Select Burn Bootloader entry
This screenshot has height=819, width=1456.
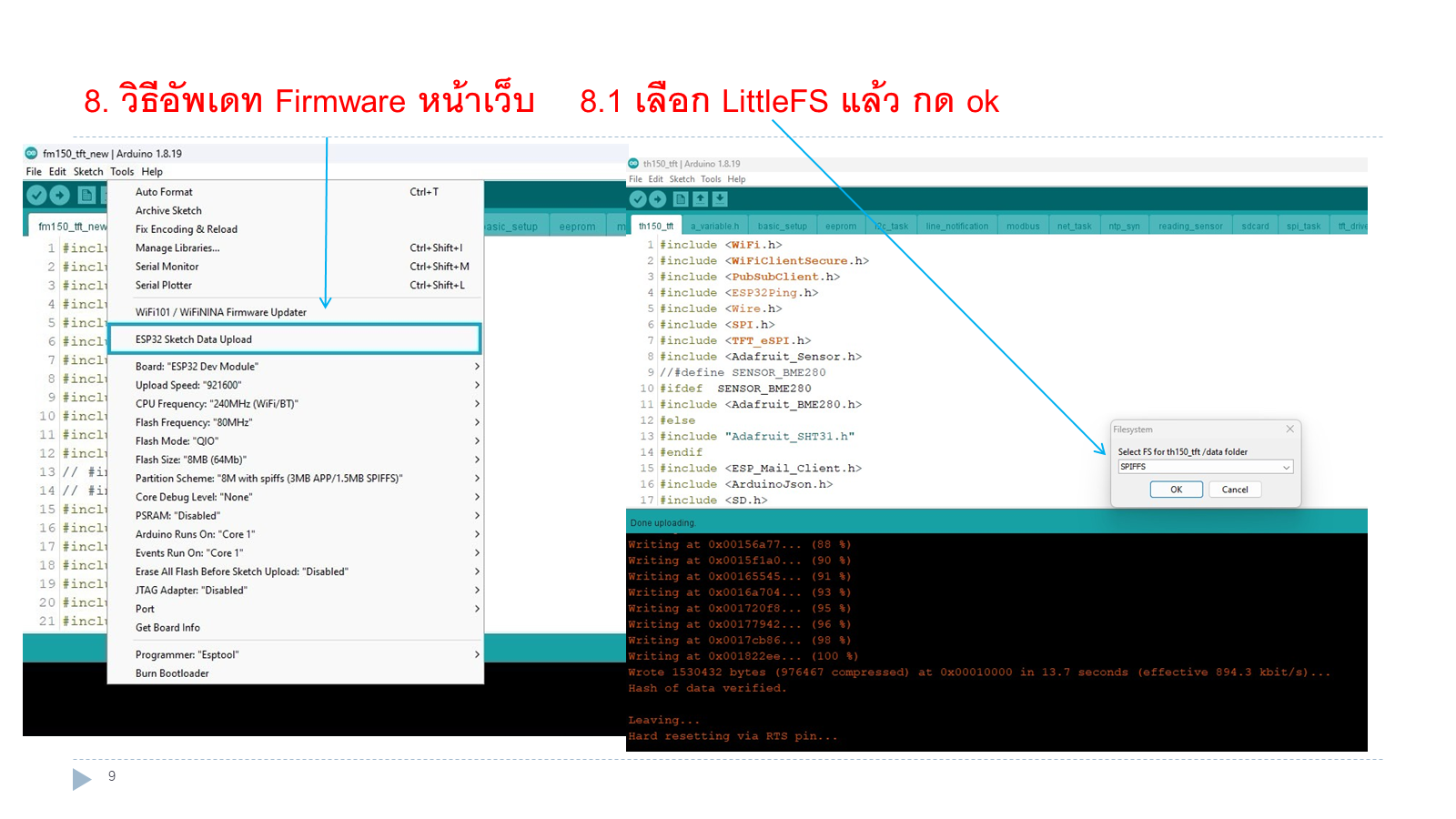(x=295, y=673)
